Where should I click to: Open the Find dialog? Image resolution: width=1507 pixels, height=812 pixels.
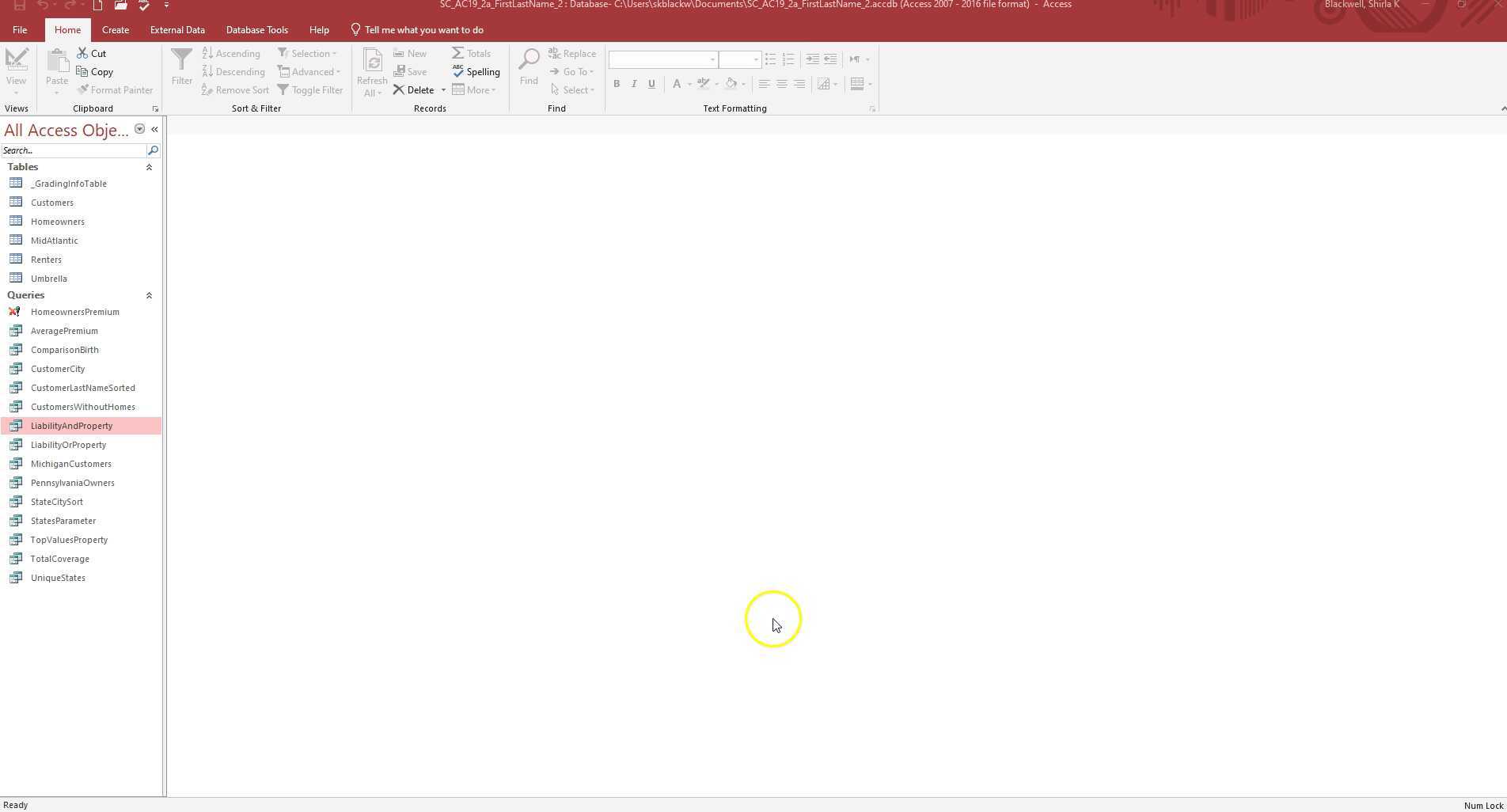[x=528, y=69]
